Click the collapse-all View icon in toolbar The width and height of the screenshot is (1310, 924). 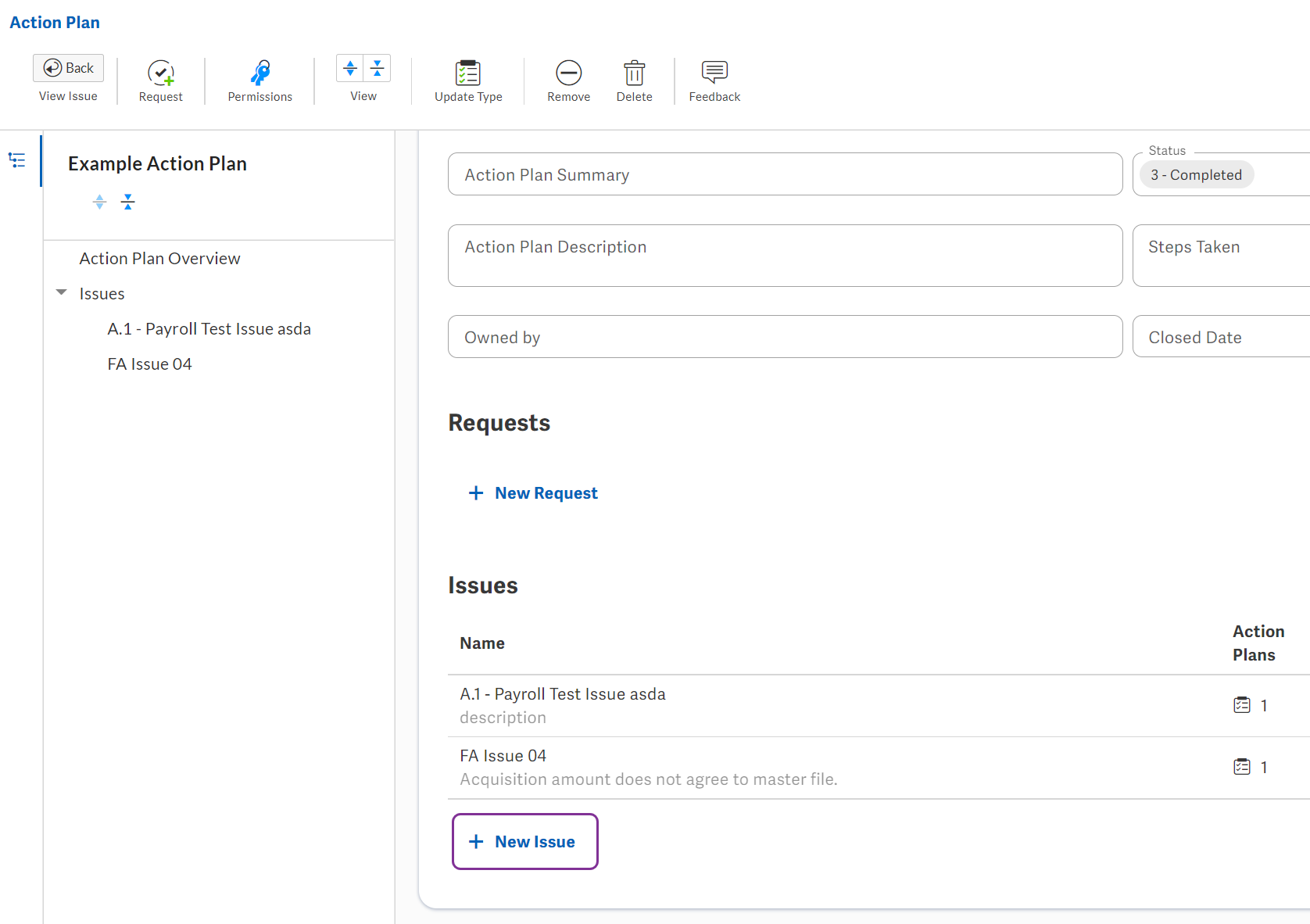377,68
